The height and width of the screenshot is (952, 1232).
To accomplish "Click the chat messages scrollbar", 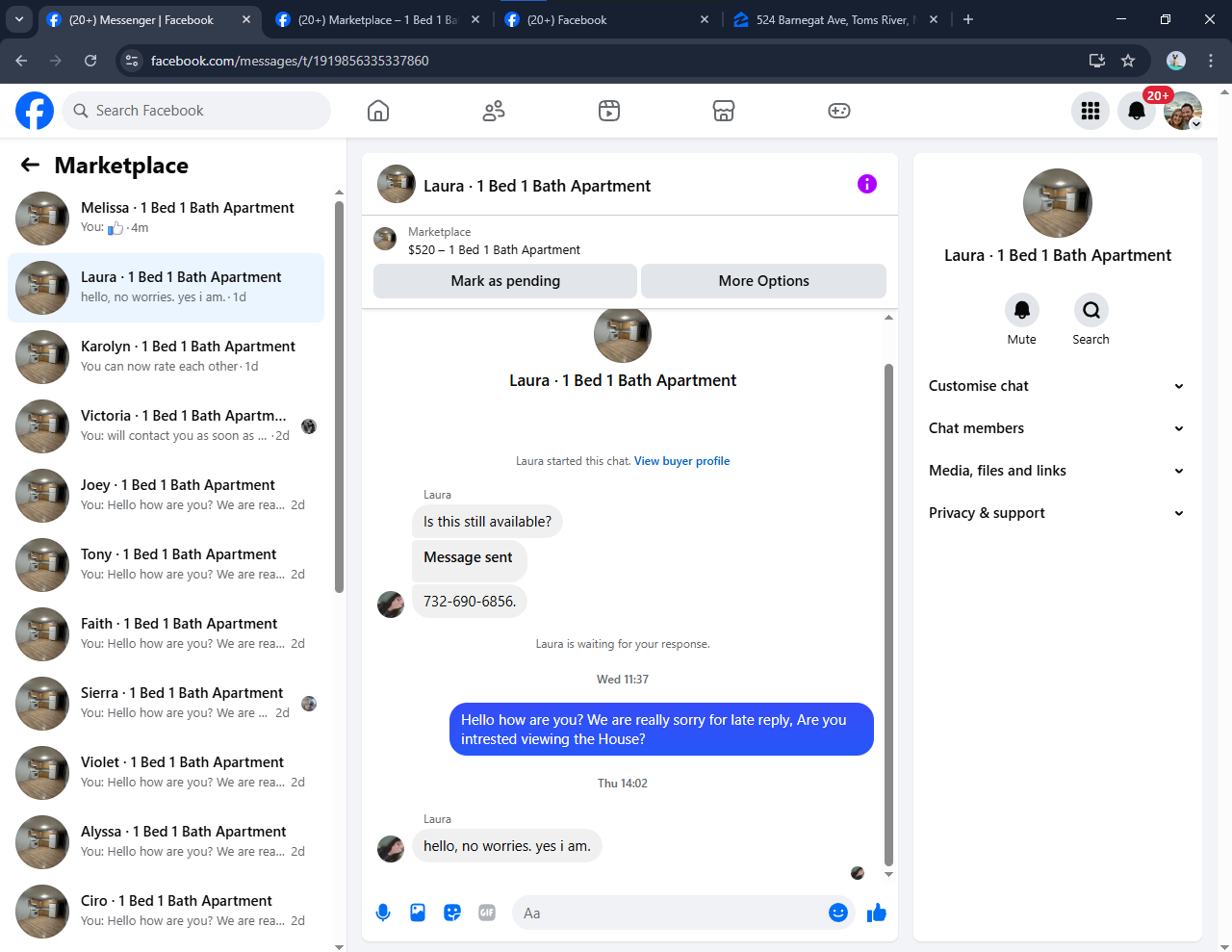I will click(x=888, y=614).
